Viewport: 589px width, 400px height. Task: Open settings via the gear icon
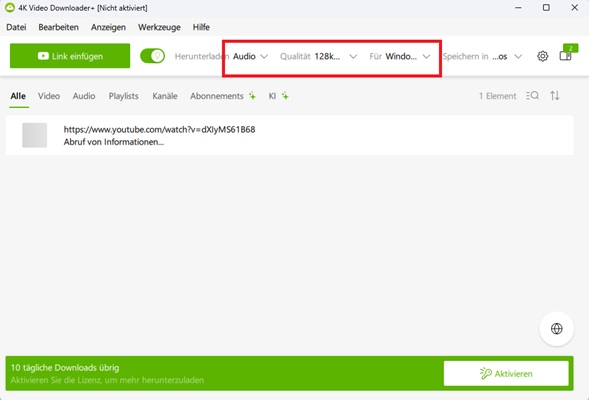(x=542, y=56)
